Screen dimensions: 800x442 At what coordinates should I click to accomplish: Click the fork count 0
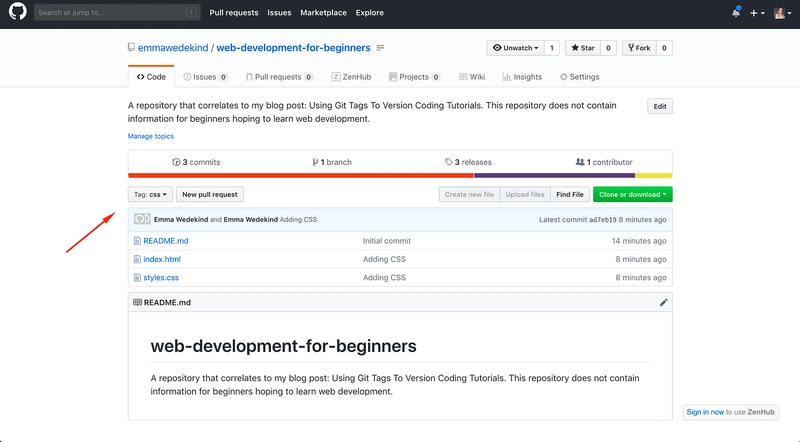point(664,48)
